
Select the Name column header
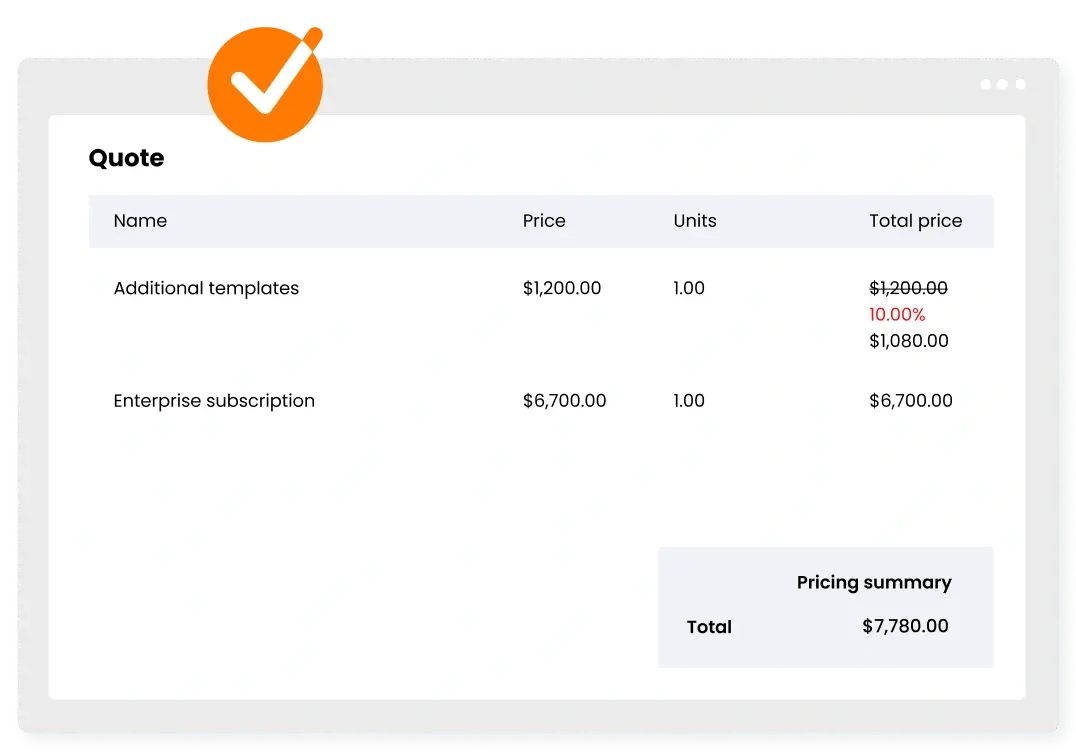pyautogui.click(x=140, y=221)
